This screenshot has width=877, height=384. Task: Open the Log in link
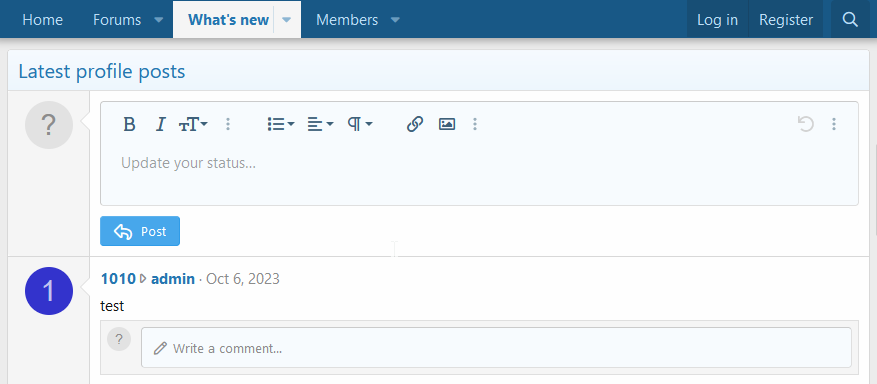pos(717,20)
